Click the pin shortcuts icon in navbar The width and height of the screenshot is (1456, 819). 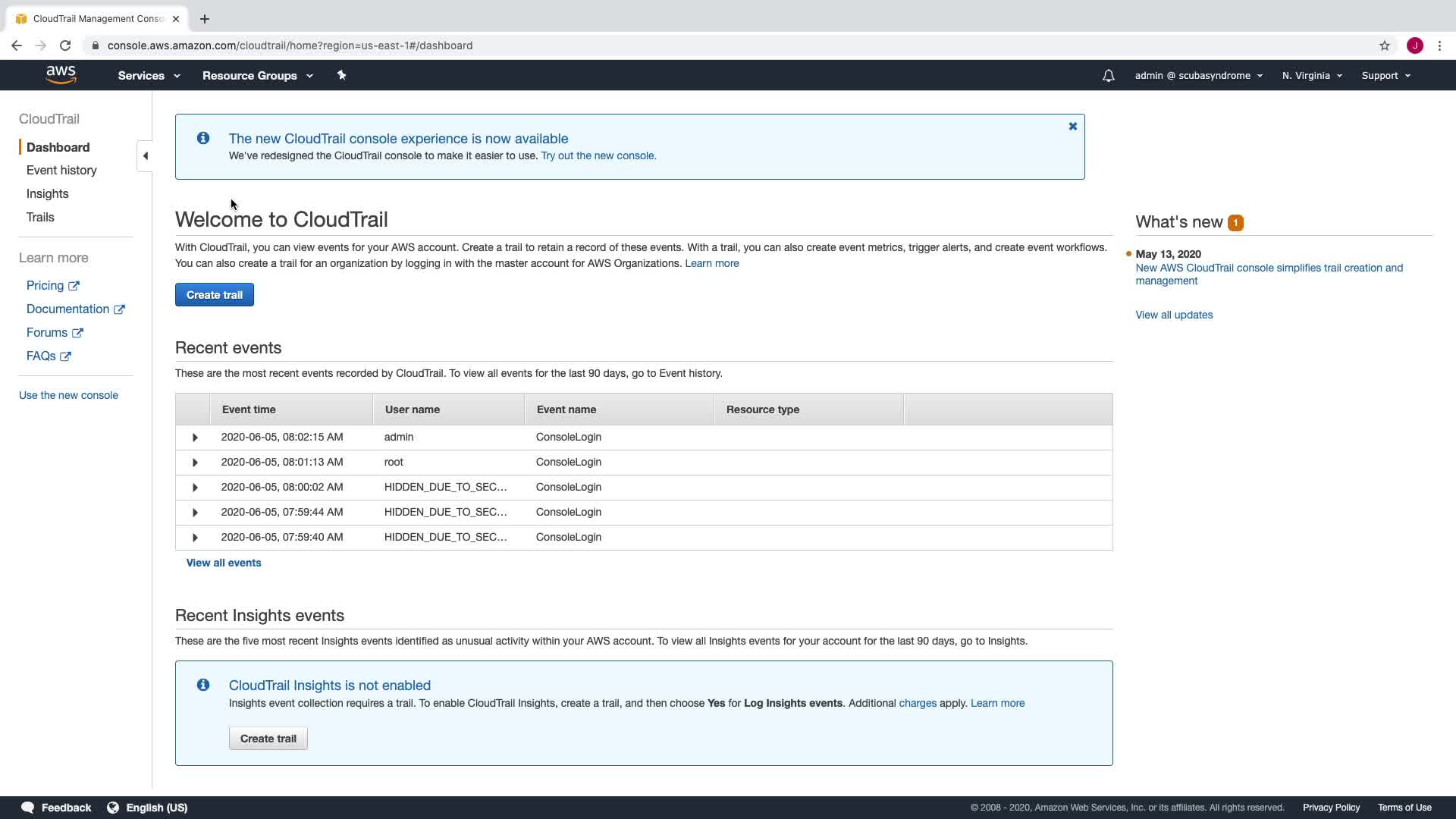(341, 75)
